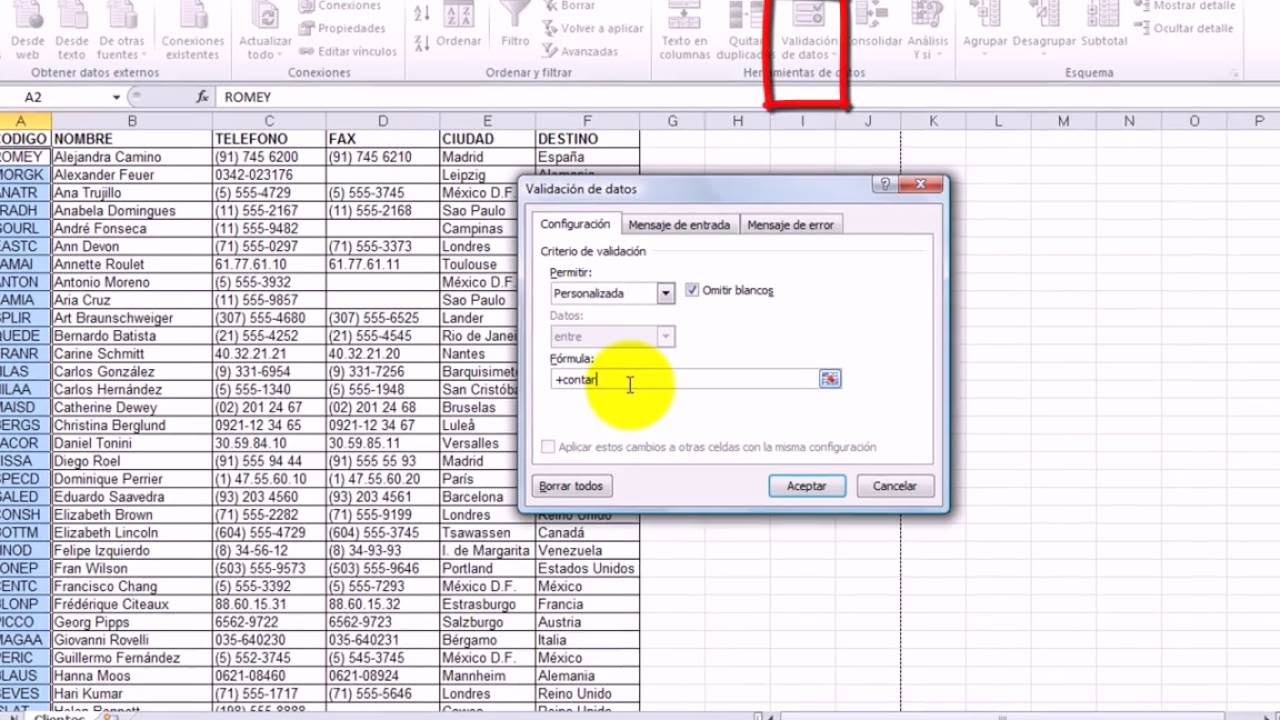1280x720 pixels.
Task: Click Mostrar detalle
Action: (x=1185, y=6)
